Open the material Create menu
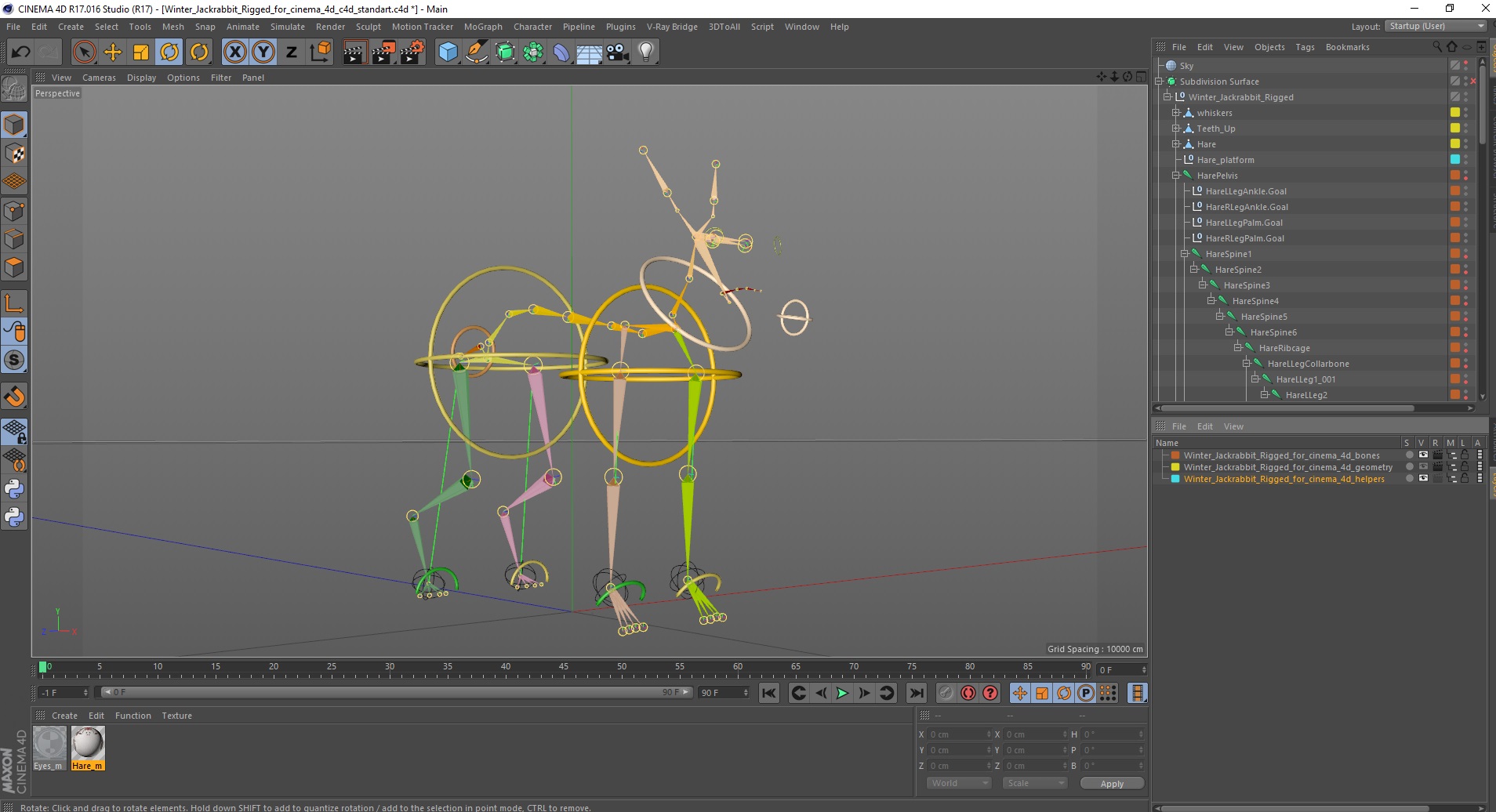This screenshot has height=812, width=1496. [64, 716]
